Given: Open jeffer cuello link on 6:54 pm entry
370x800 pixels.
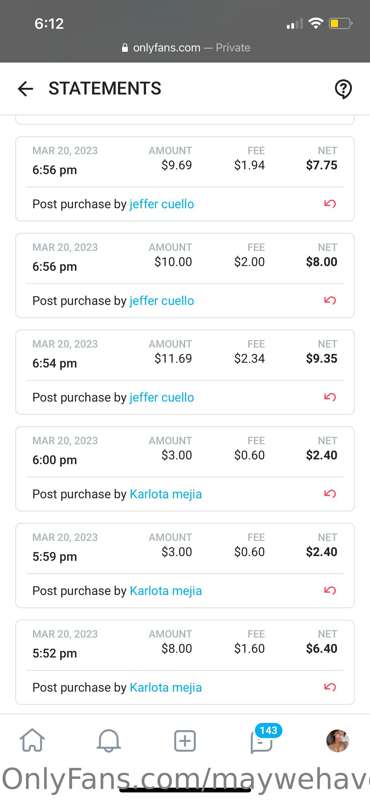Looking at the screenshot, I should pos(162,397).
